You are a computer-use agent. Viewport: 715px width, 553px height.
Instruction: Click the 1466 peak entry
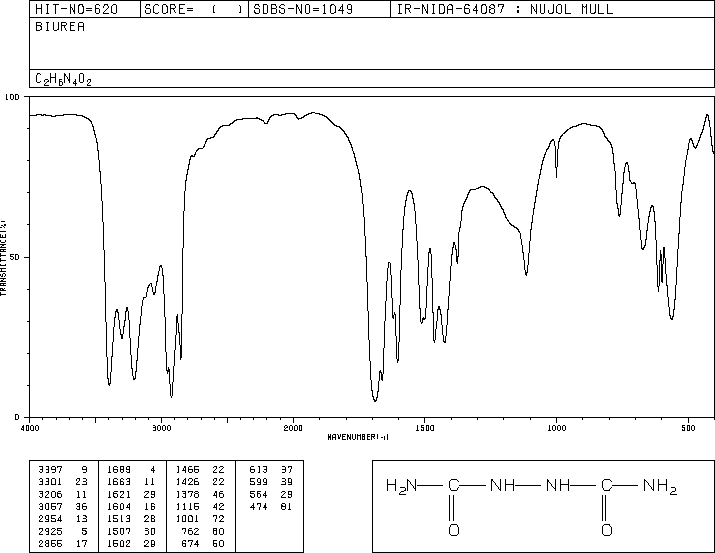pos(200,469)
